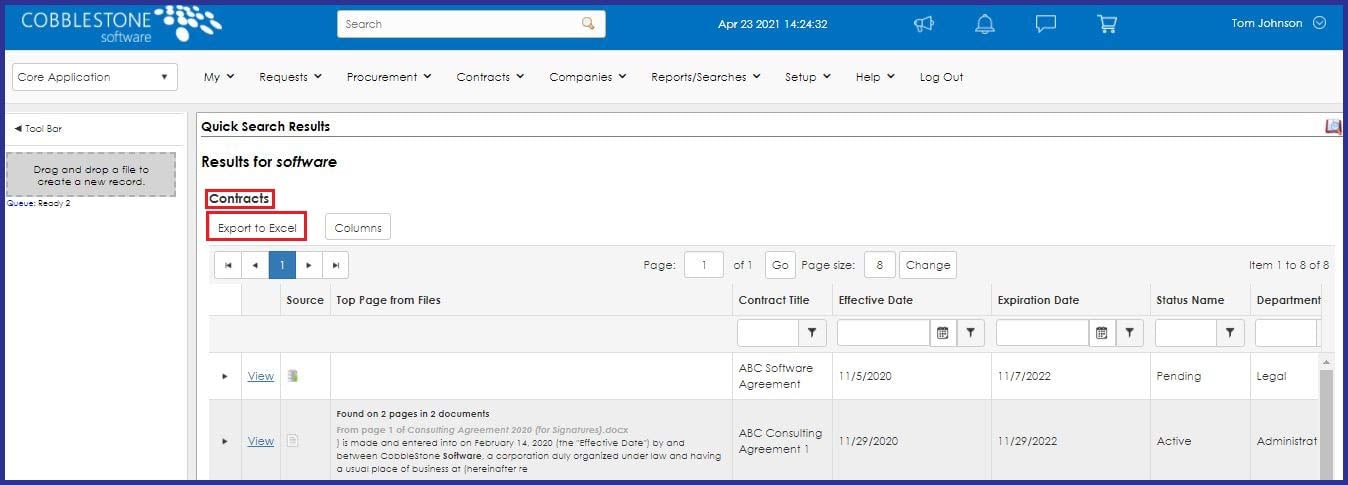
Task: Select page 1 in the pager
Action: (x=282, y=265)
